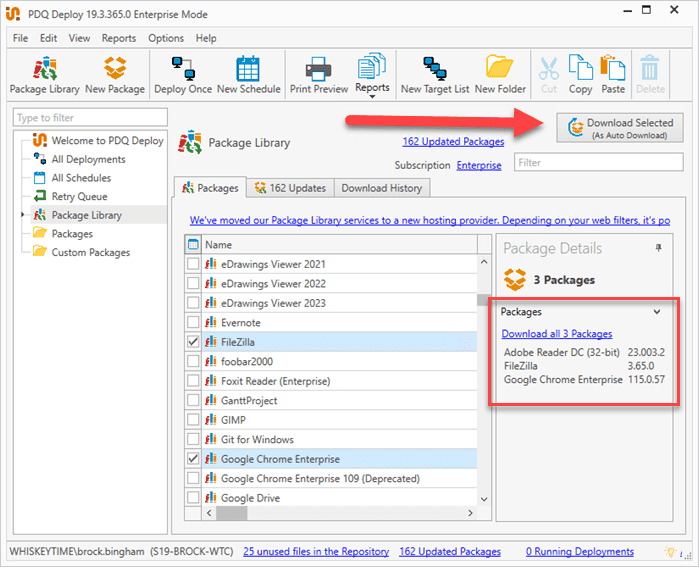Check the eDrawings Viewer 2022 checkbox
The width and height of the screenshot is (699, 567).
(193, 284)
